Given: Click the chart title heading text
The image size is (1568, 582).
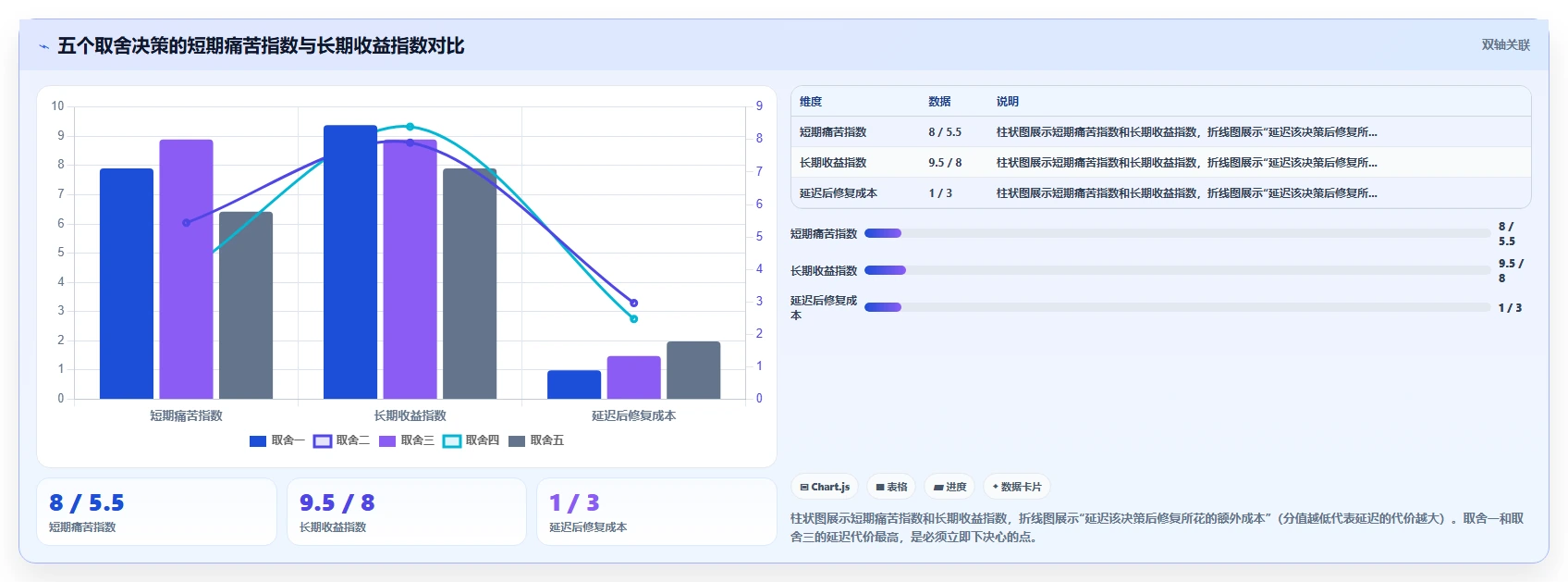Looking at the screenshot, I should (261, 45).
